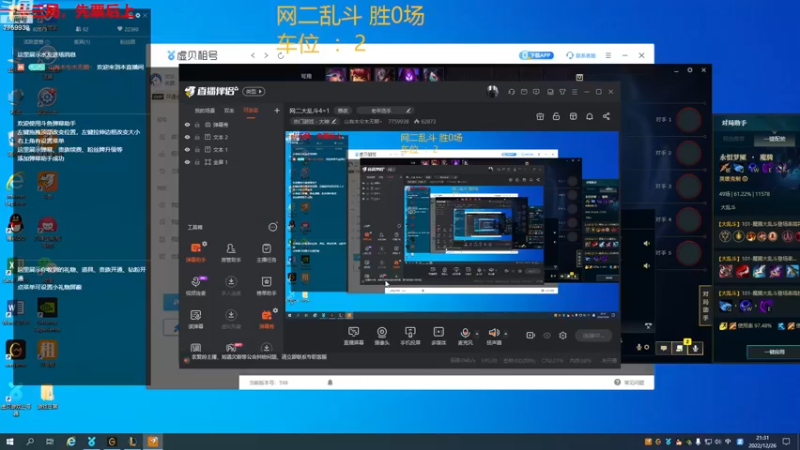Add the 手机投屏 phone casting source

(x=410, y=336)
